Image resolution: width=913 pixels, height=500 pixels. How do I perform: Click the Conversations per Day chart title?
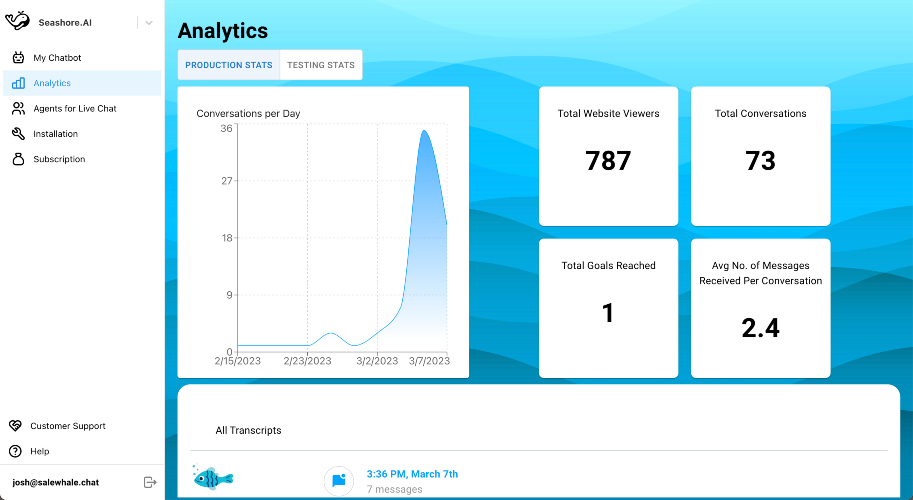tap(248, 114)
